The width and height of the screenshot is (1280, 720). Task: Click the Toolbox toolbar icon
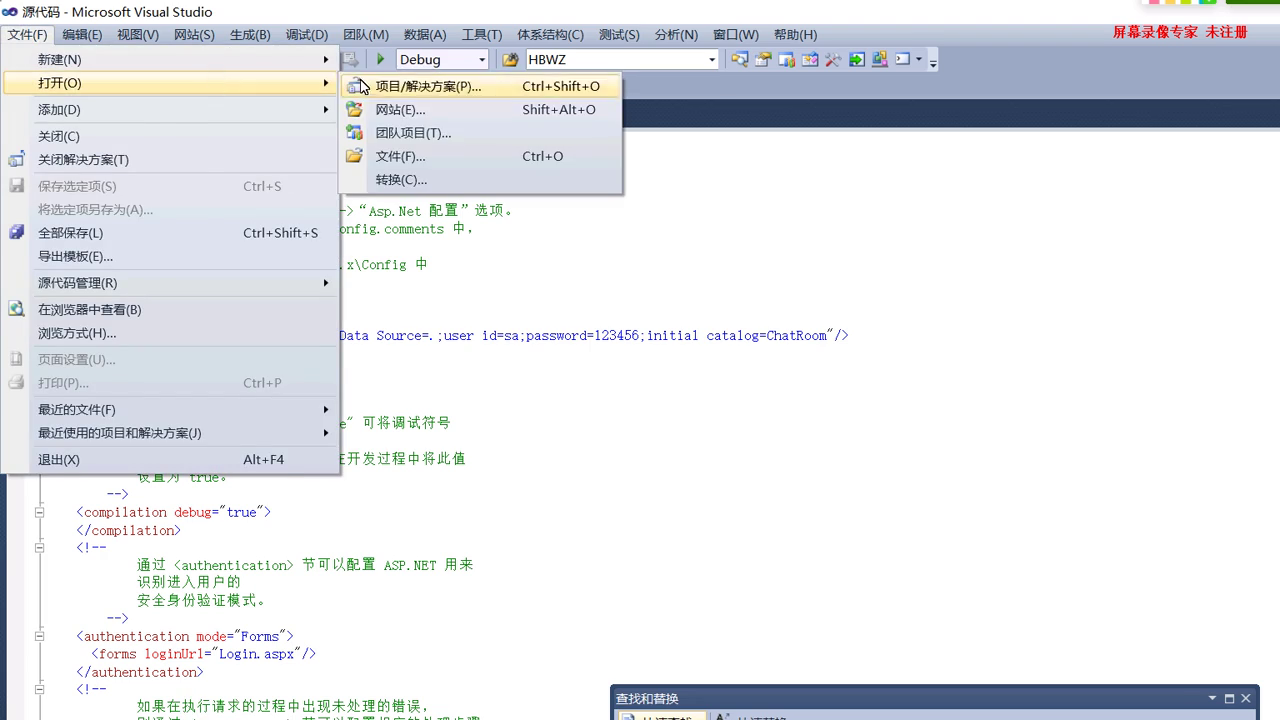(809, 60)
